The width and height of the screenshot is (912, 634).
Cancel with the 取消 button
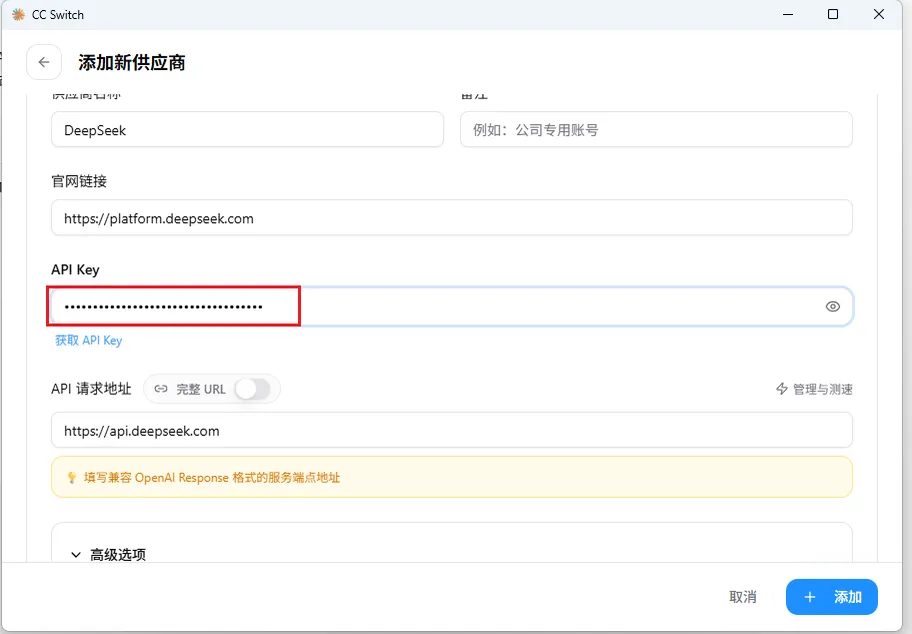pyautogui.click(x=743, y=597)
